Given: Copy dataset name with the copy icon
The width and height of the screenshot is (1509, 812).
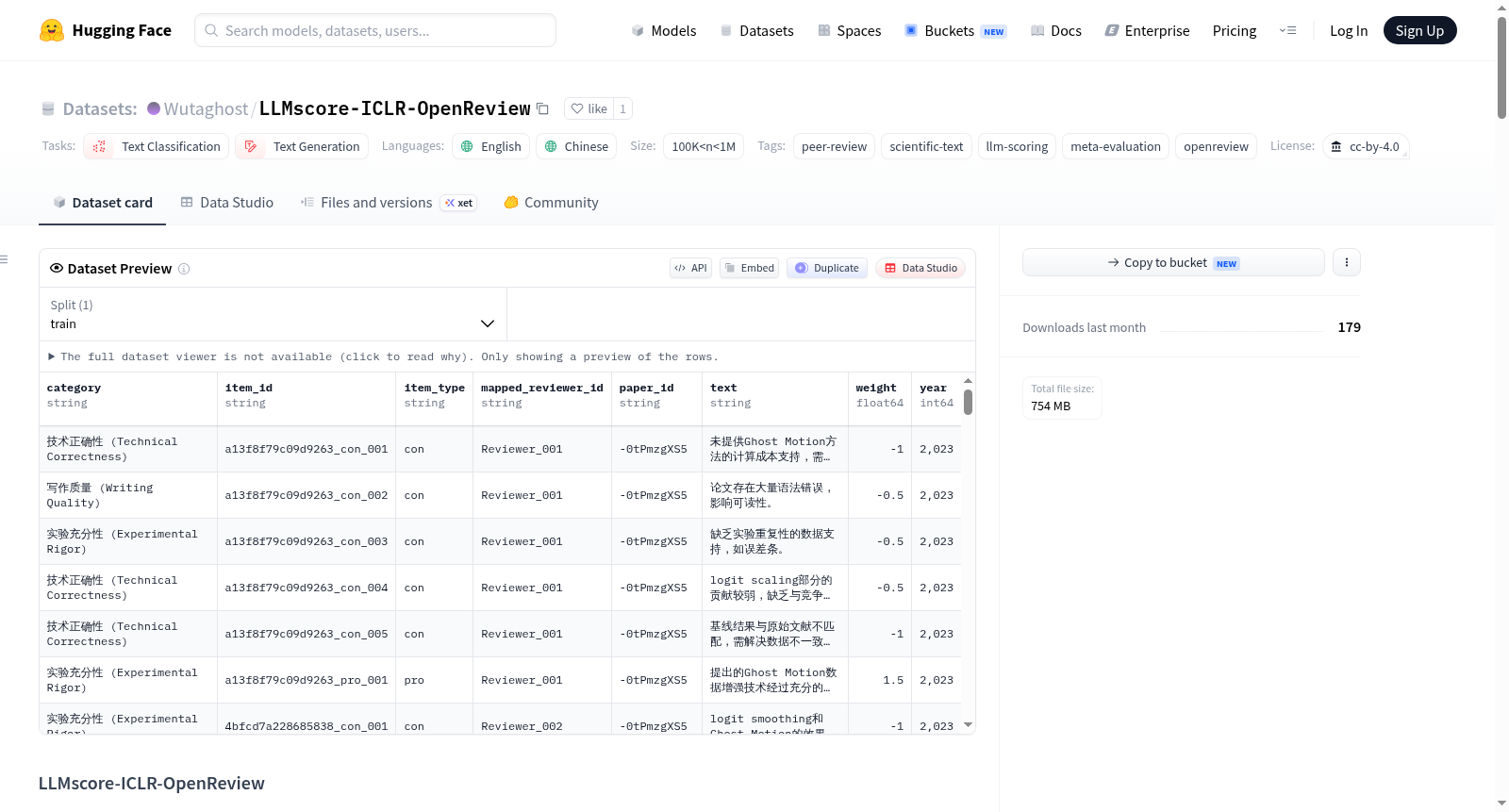Looking at the screenshot, I should pyautogui.click(x=542, y=108).
